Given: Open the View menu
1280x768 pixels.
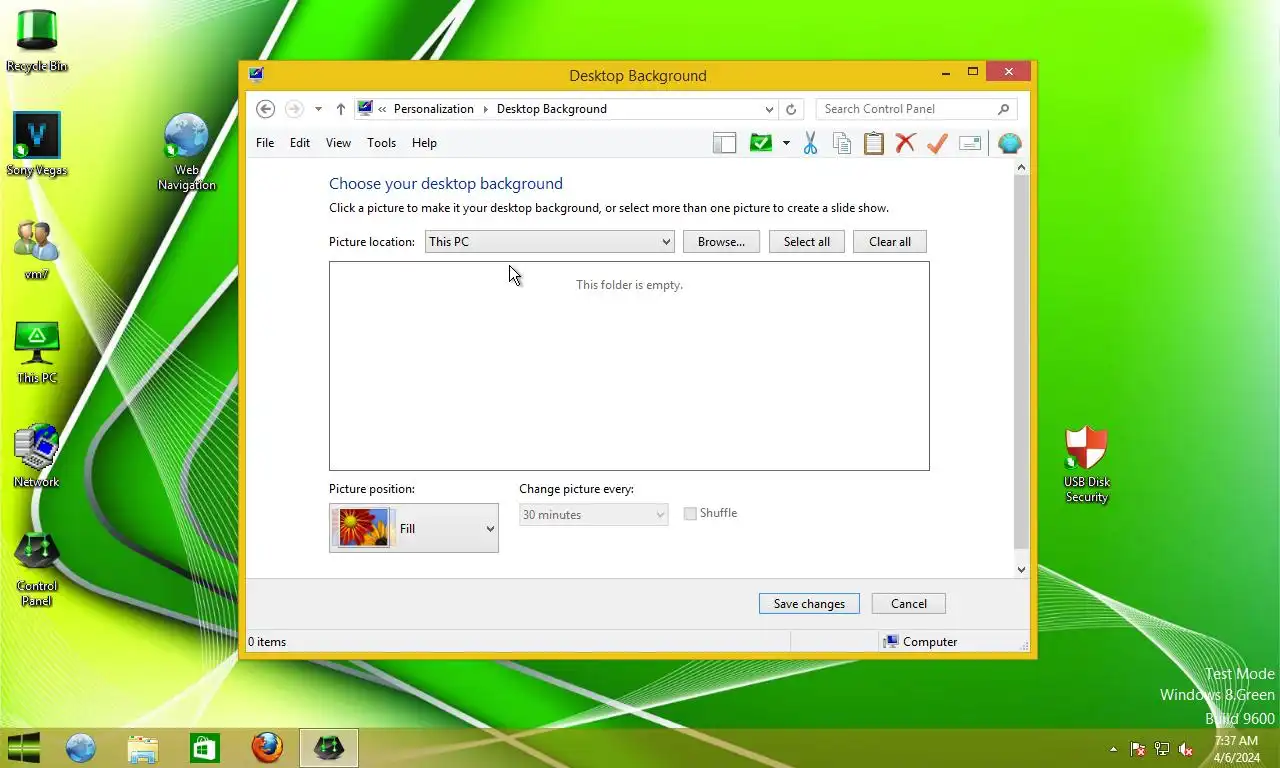Looking at the screenshot, I should pyautogui.click(x=338, y=143).
